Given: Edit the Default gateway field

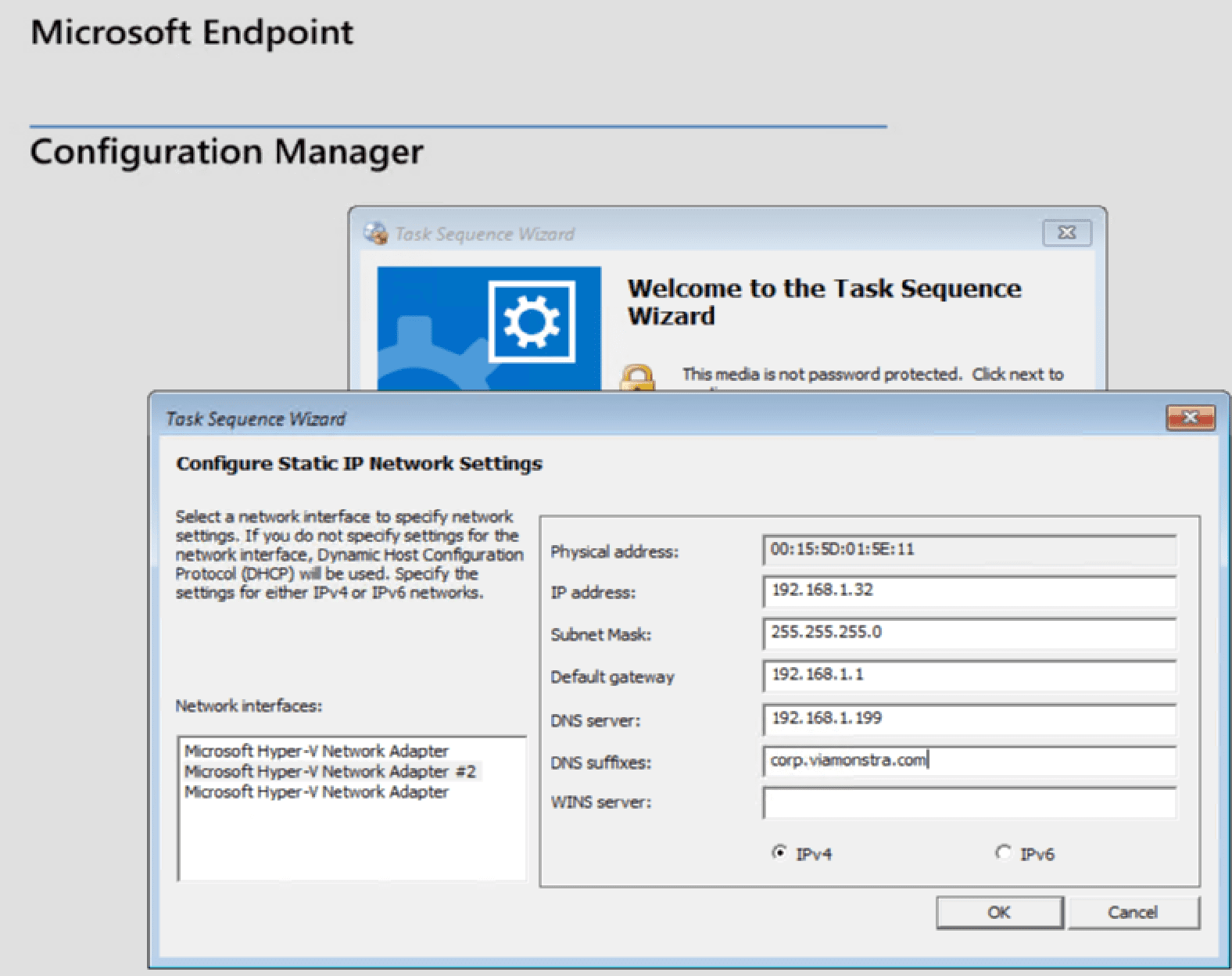Looking at the screenshot, I should coord(969,676).
